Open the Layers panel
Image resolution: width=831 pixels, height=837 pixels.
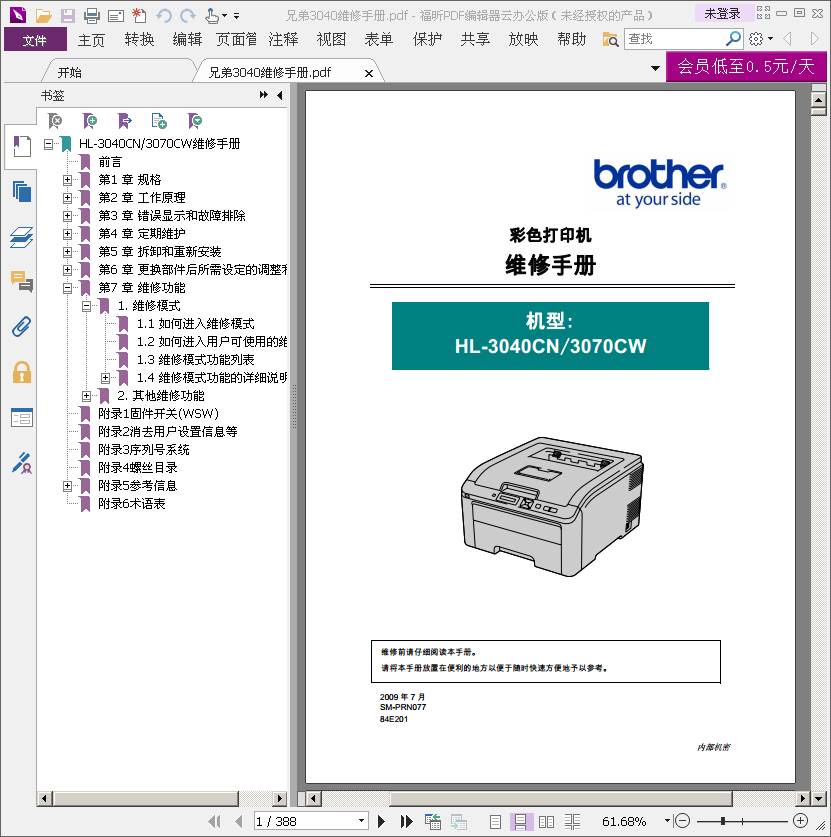(x=21, y=237)
